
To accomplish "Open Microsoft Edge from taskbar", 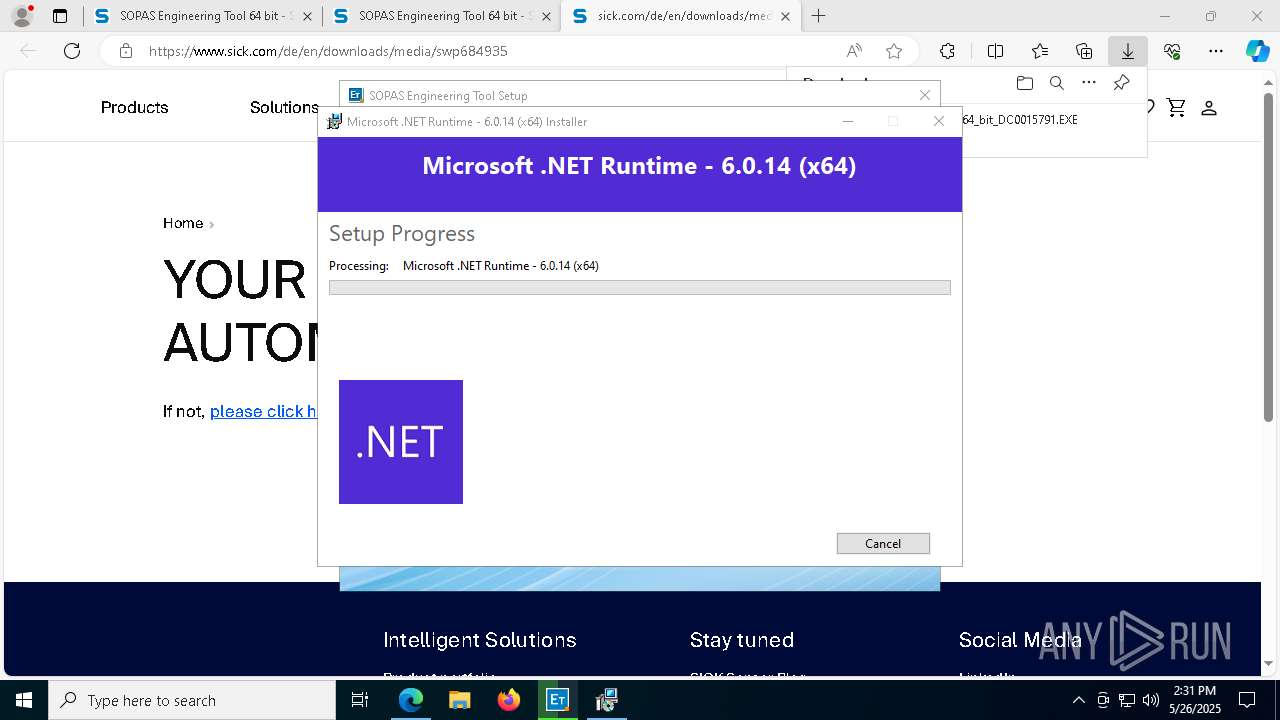I will pyautogui.click(x=411, y=700).
